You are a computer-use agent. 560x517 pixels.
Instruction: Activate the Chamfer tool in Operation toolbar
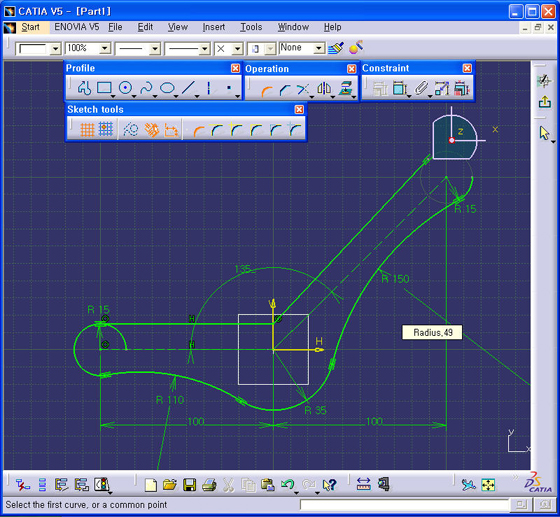tap(285, 90)
